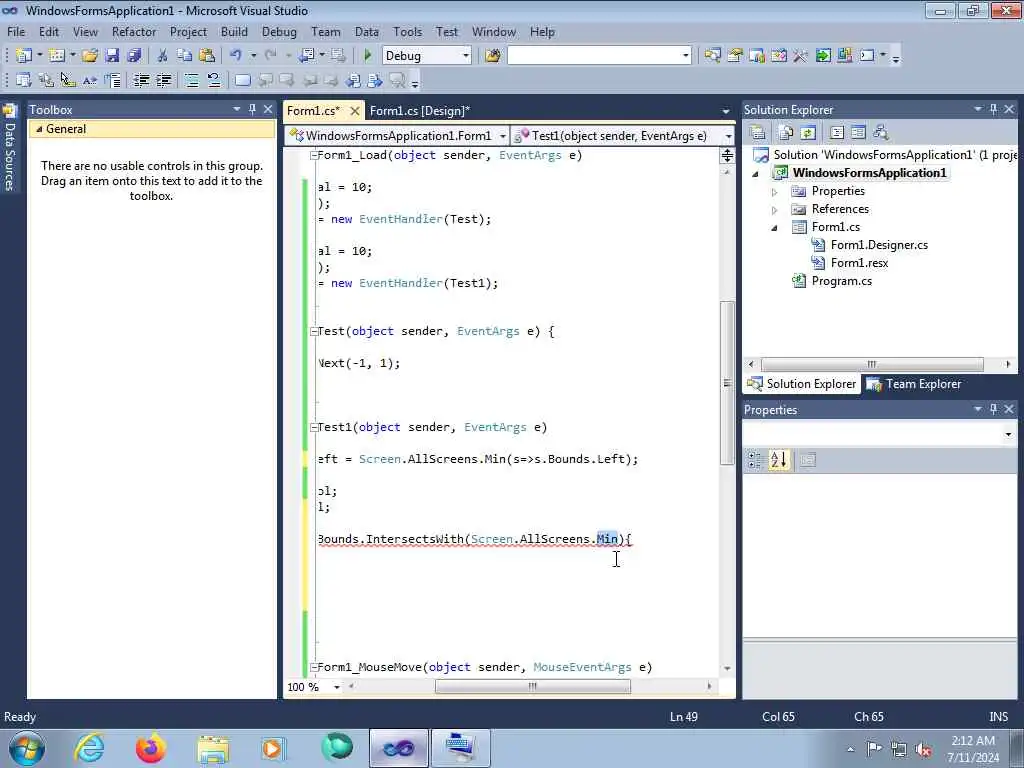Save the current file with floppy icon
This screenshot has height=768, width=1024.
pyautogui.click(x=112, y=56)
